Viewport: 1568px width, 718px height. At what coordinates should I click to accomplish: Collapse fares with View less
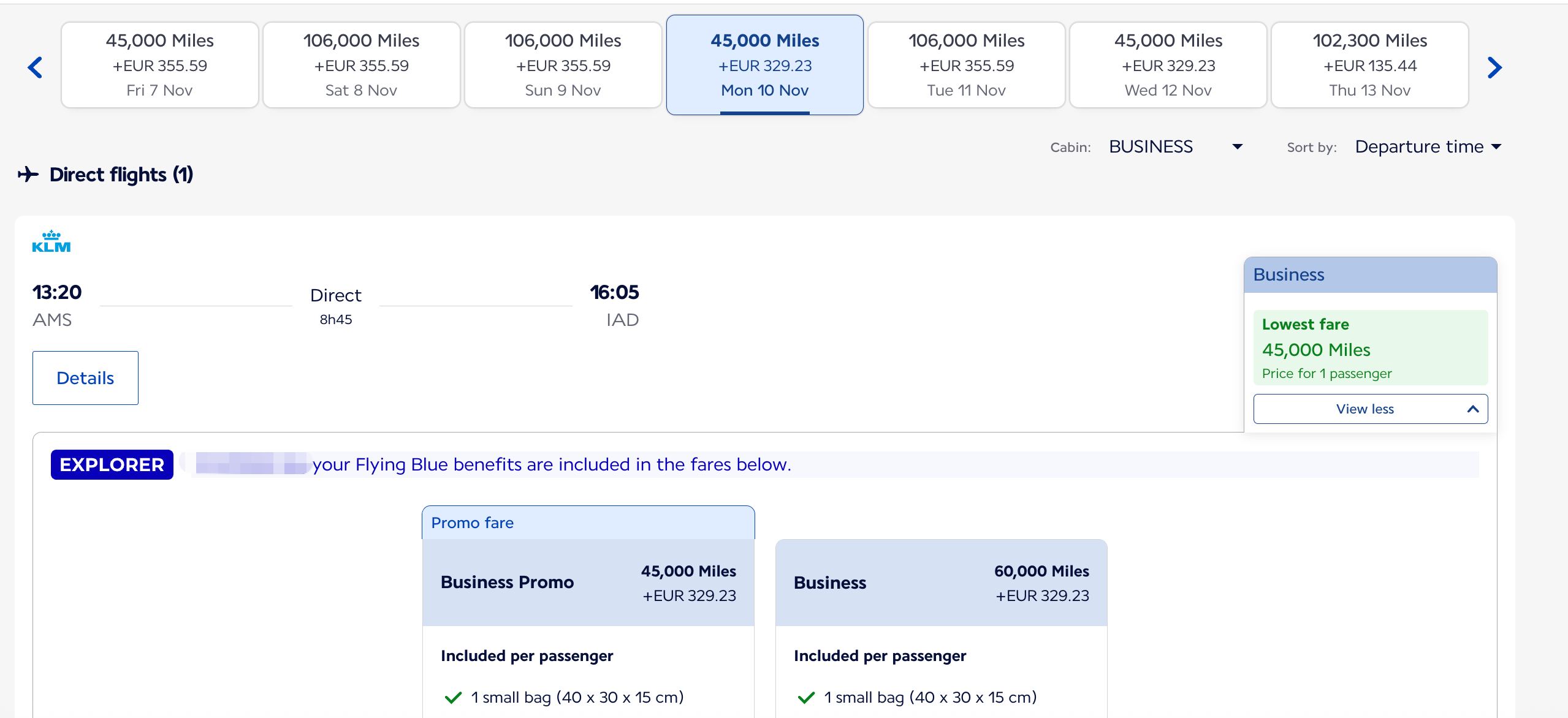(1364, 409)
